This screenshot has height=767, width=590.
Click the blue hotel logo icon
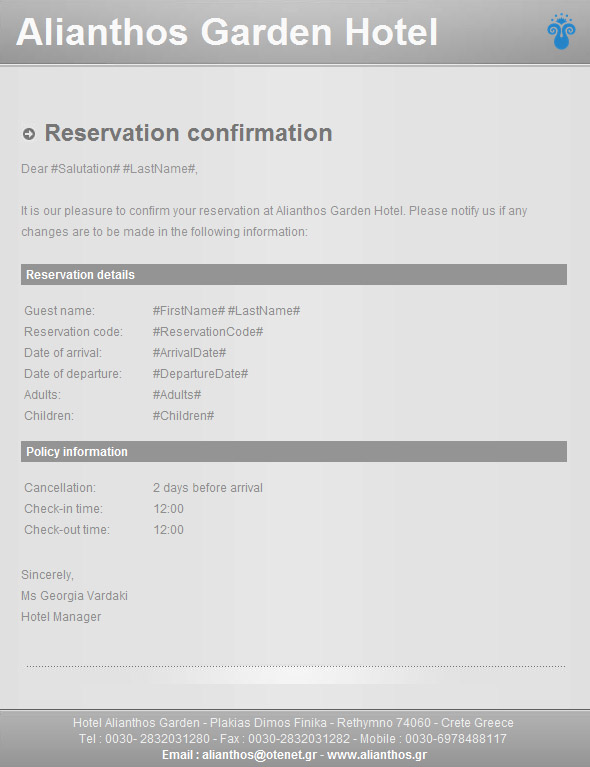(561, 31)
